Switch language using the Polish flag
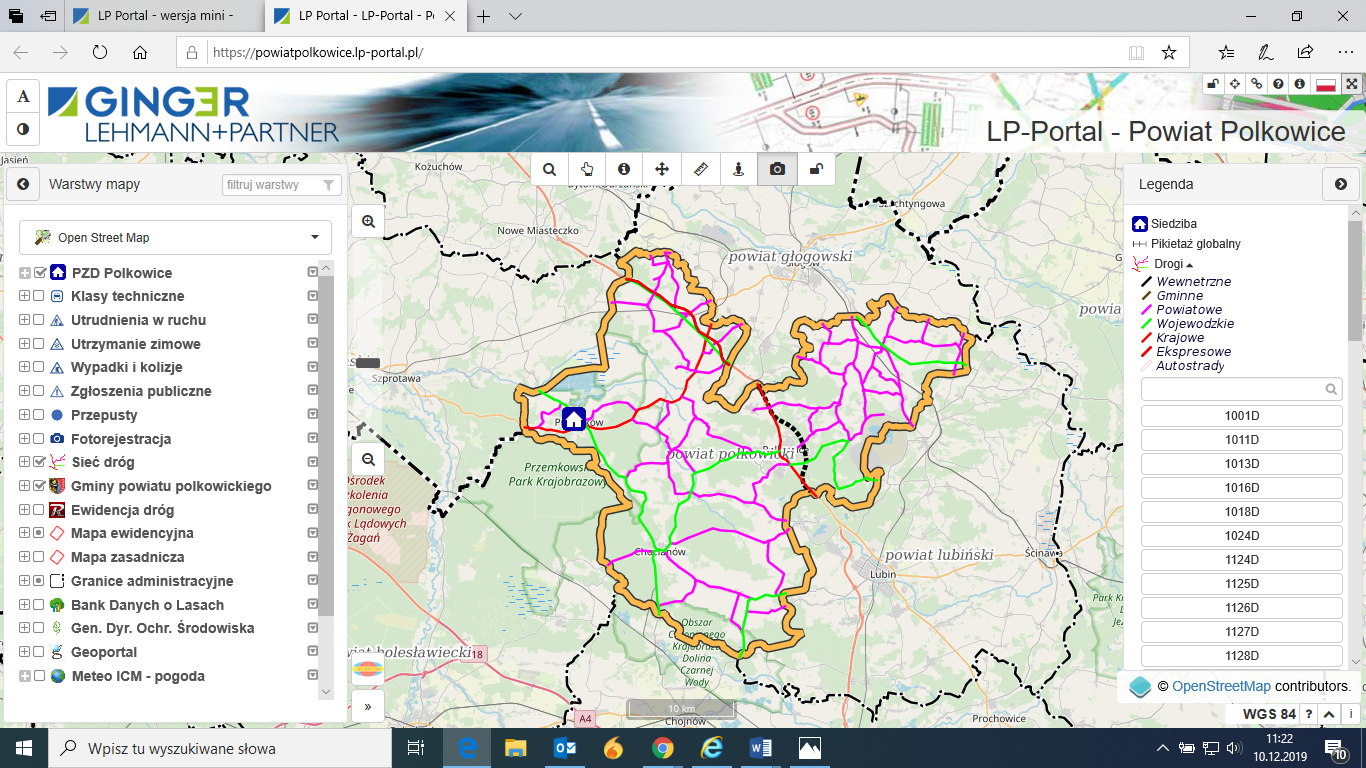The width and height of the screenshot is (1366, 768). pyautogui.click(x=1326, y=85)
